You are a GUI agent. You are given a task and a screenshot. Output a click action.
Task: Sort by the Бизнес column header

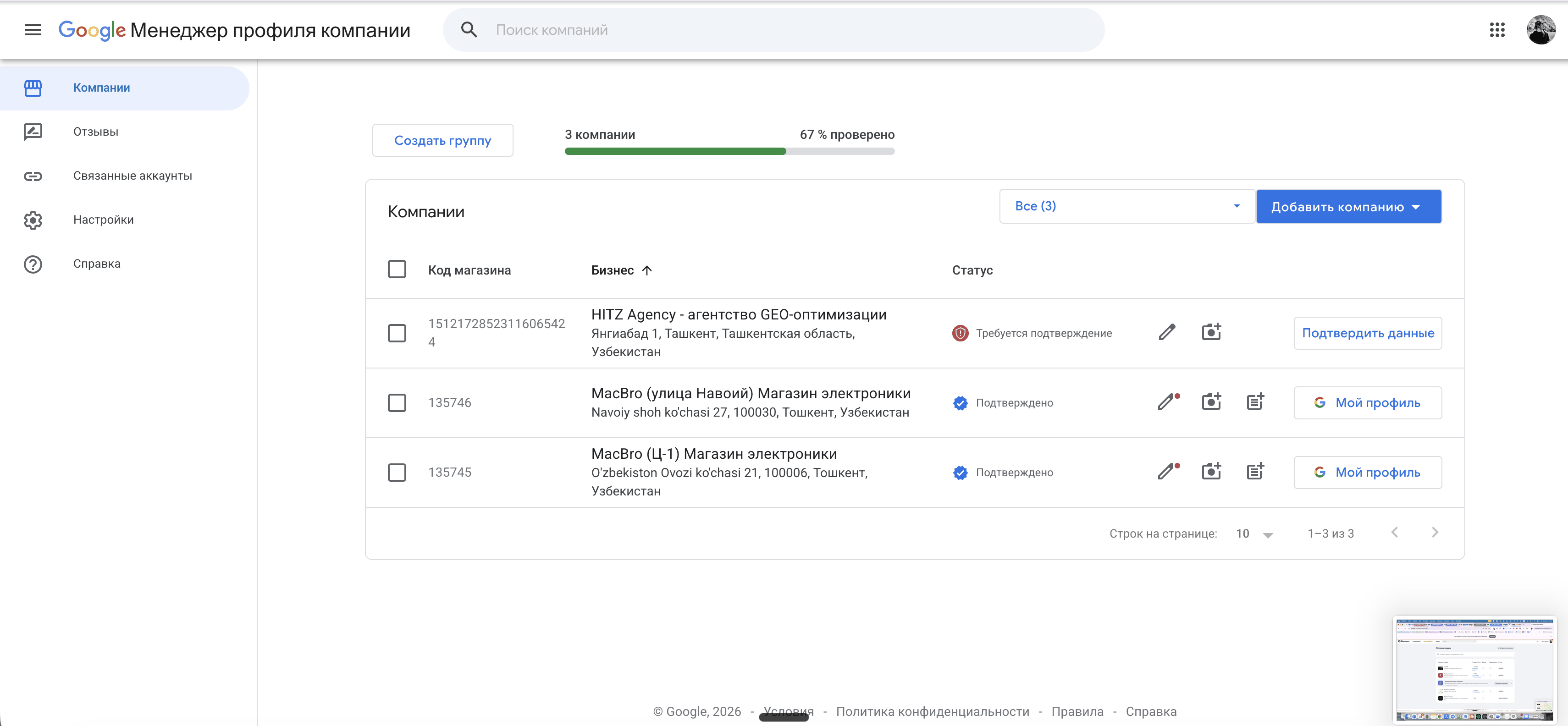click(613, 270)
